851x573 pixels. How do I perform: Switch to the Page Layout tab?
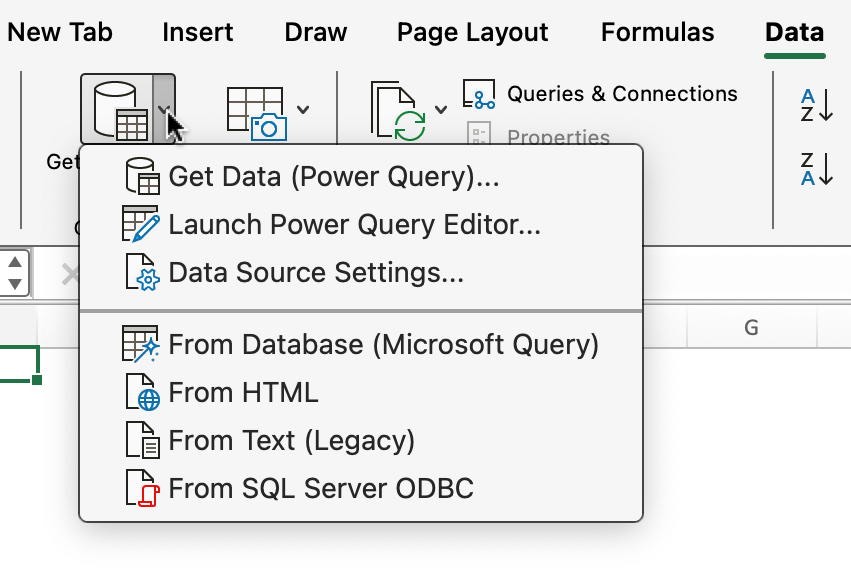[472, 32]
